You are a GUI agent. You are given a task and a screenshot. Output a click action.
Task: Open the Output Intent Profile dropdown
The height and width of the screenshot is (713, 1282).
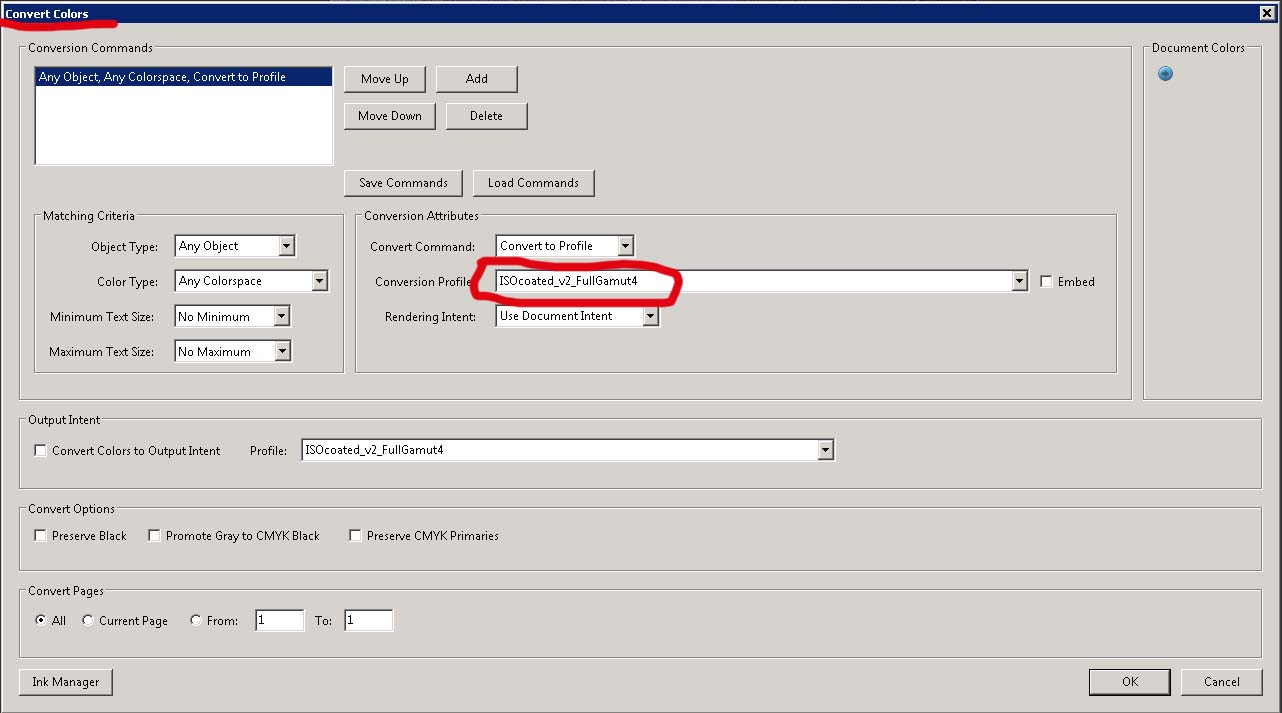click(825, 450)
